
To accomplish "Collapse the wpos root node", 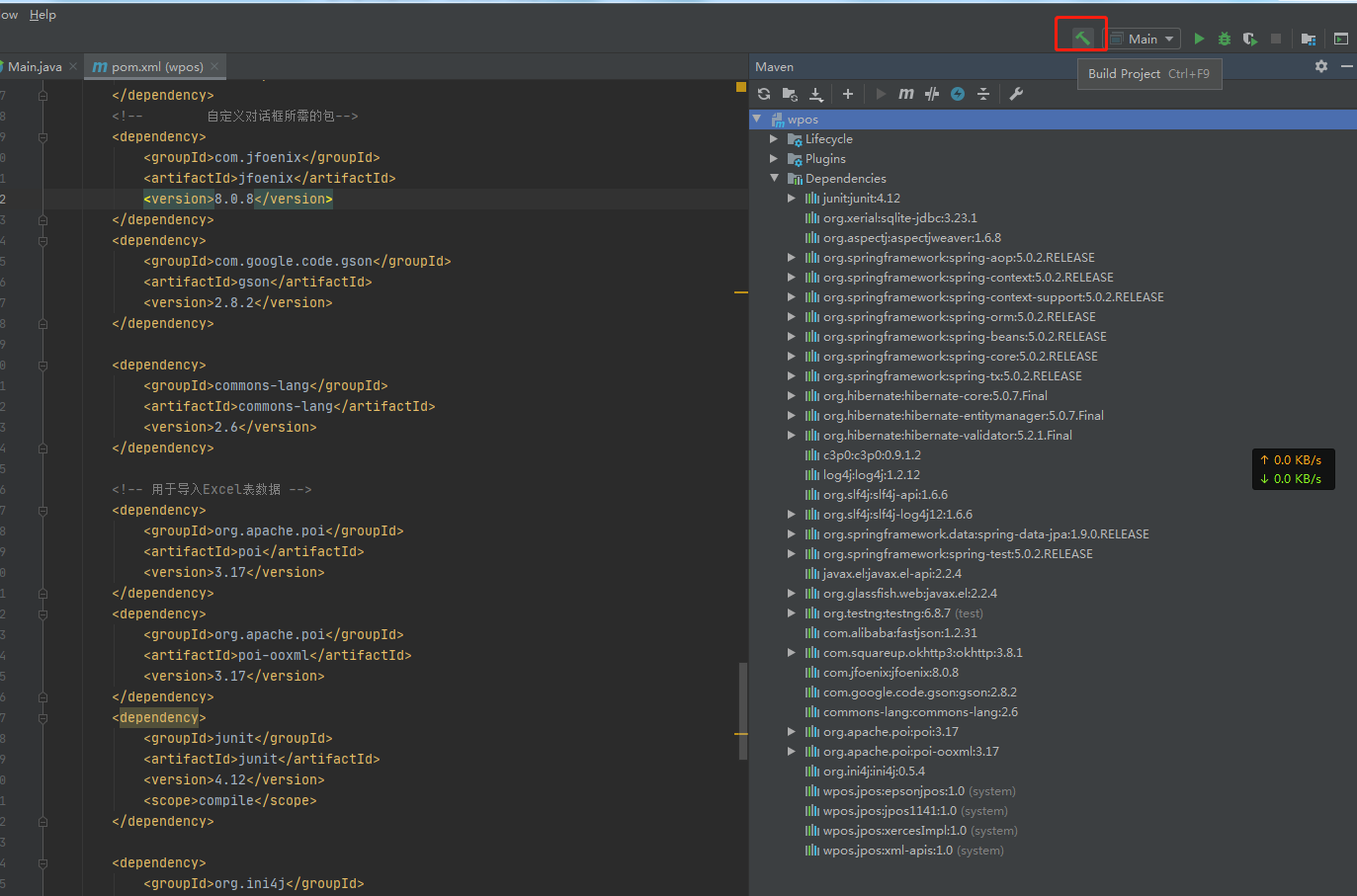I will point(757,119).
